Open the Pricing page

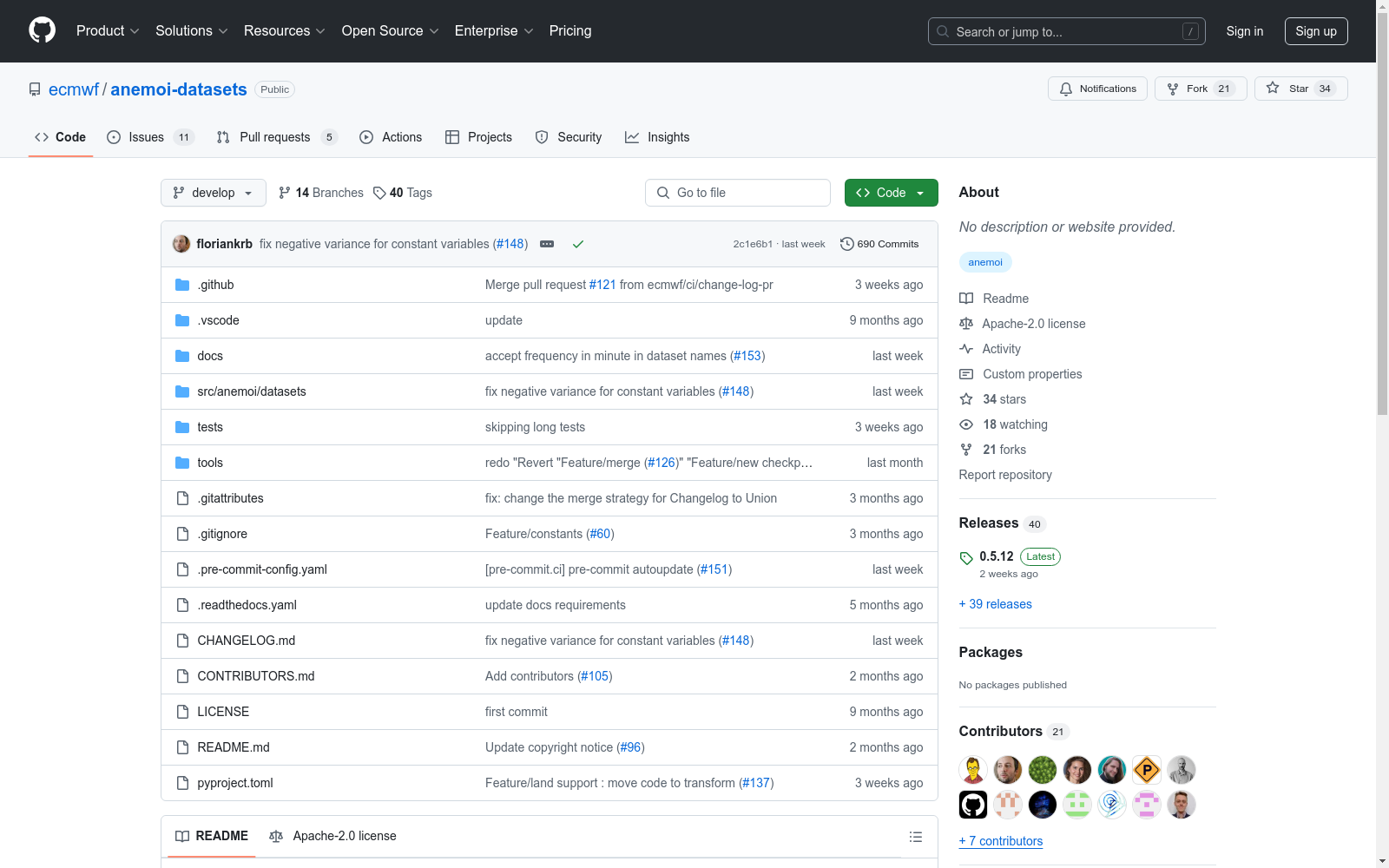(570, 31)
